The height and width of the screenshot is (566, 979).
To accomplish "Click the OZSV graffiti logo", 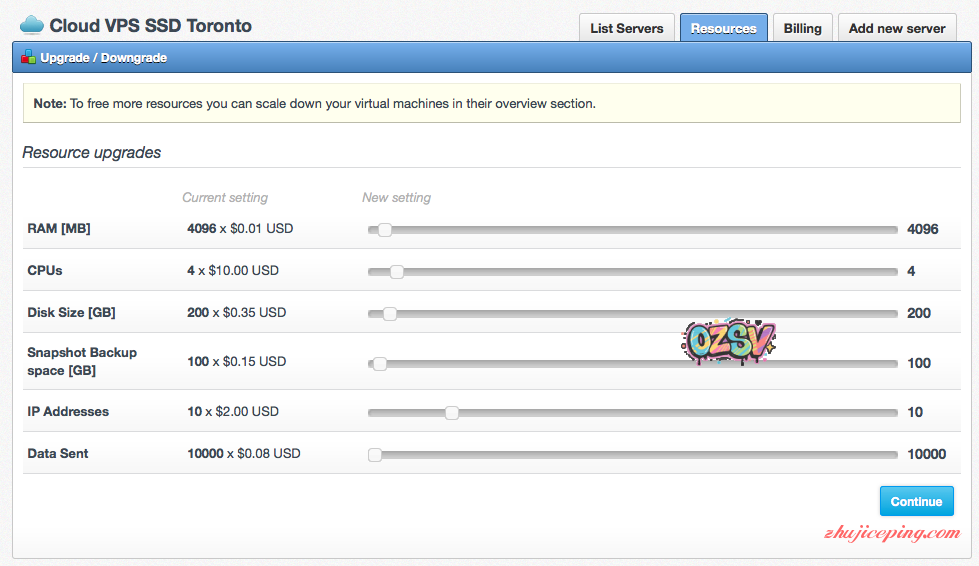I will point(728,342).
